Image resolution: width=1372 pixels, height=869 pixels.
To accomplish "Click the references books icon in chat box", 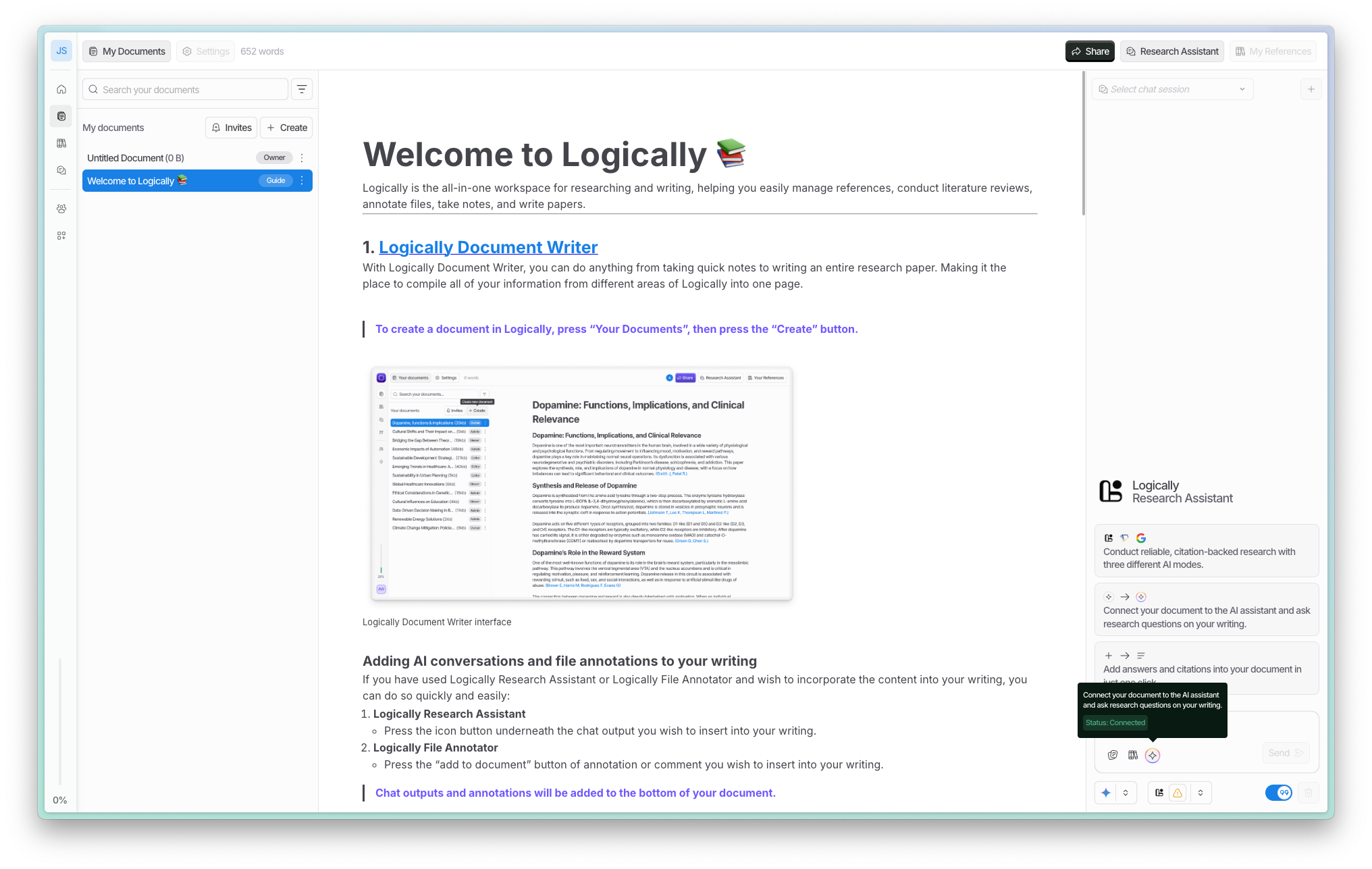I will pos(1133,755).
